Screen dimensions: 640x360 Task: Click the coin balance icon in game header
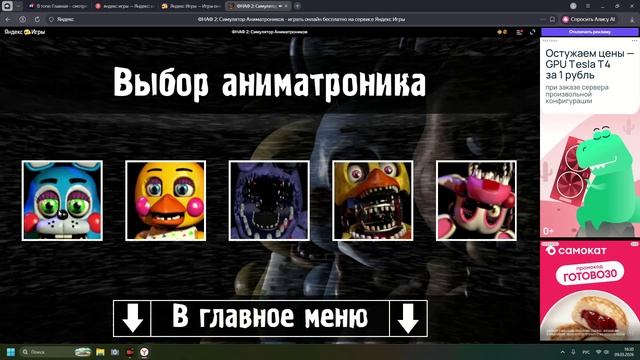point(502,32)
